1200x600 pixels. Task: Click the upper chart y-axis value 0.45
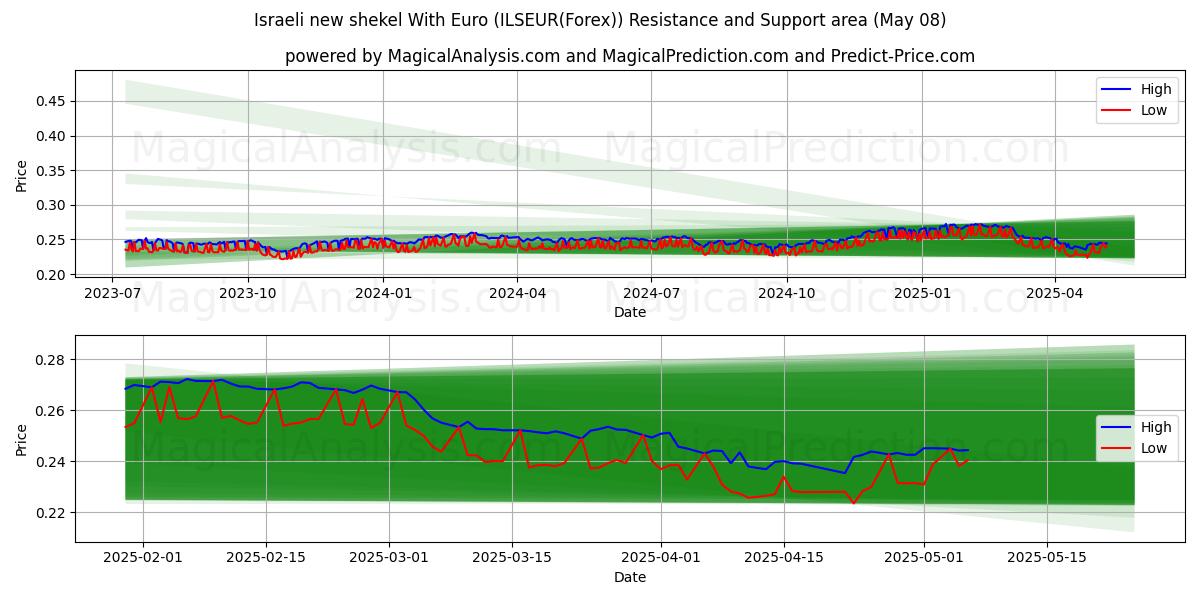tap(52, 101)
